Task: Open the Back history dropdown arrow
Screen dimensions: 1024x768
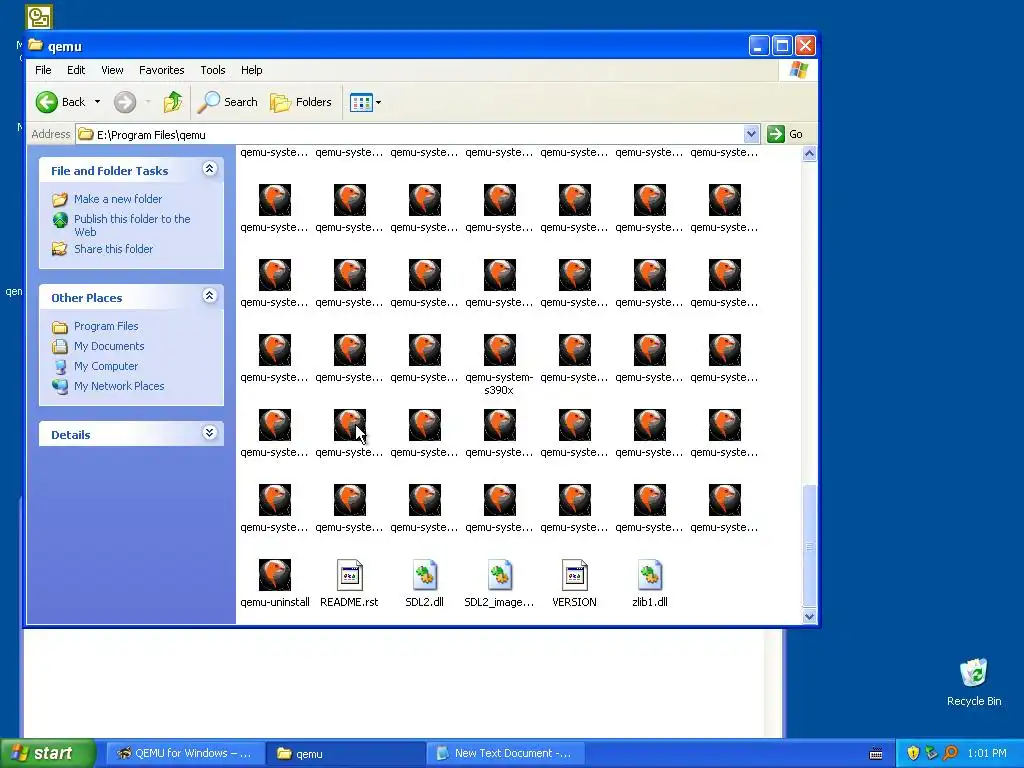Action: click(97, 102)
